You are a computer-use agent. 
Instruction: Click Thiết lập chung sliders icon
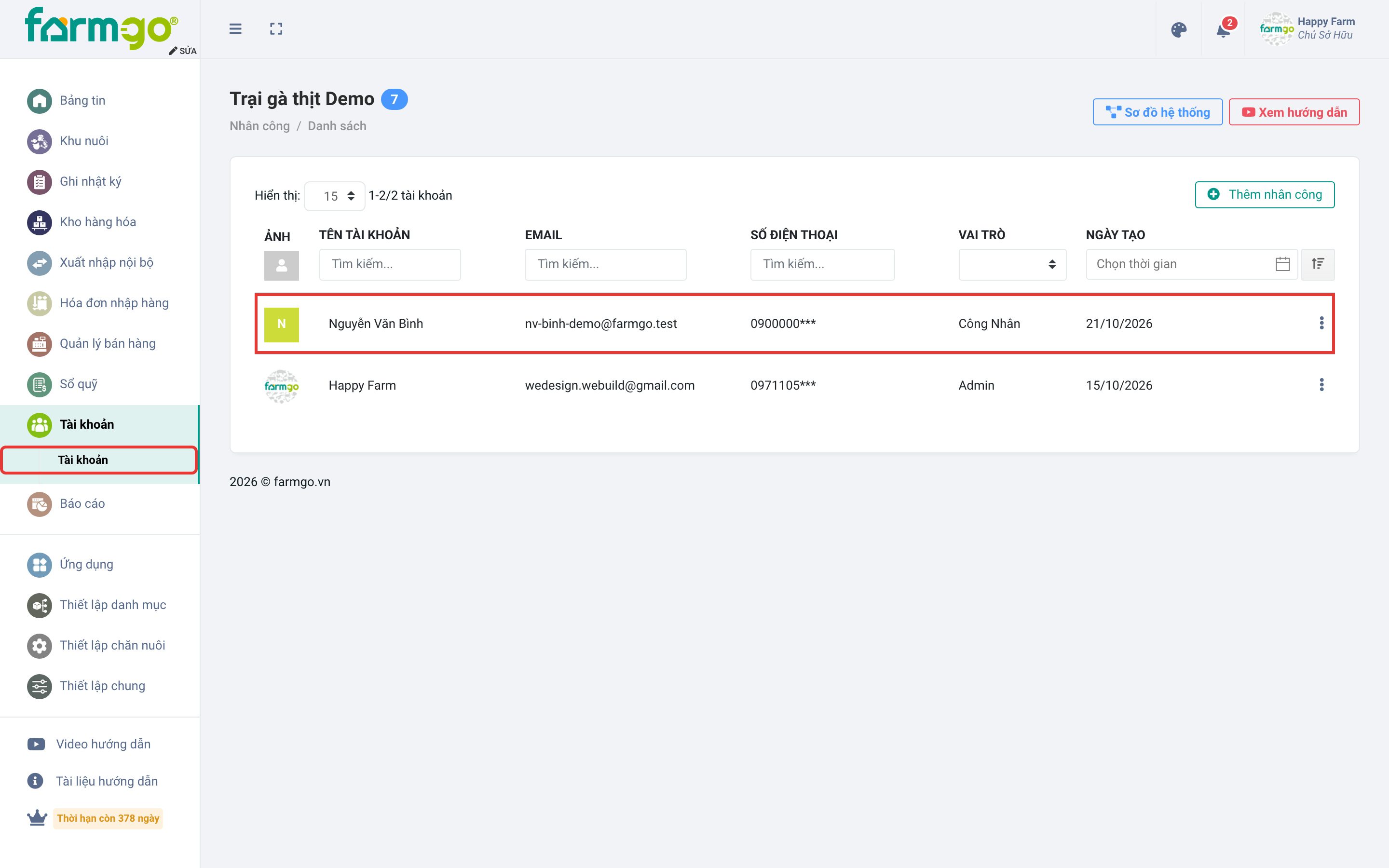pos(40,686)
